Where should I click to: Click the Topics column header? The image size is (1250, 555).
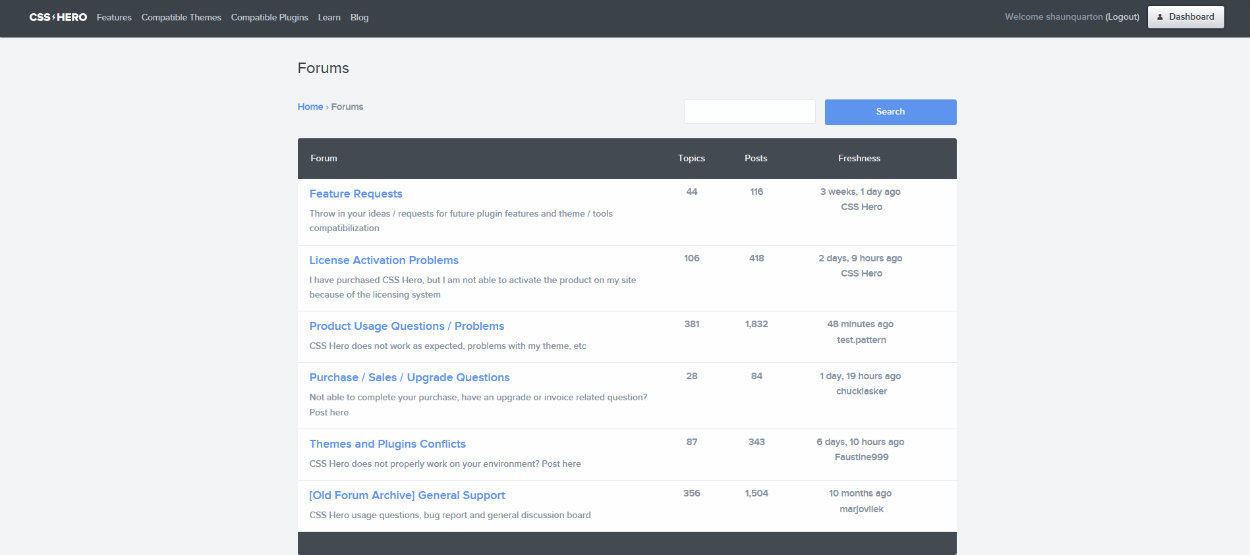pyautogui.click(x=691, y=158)
